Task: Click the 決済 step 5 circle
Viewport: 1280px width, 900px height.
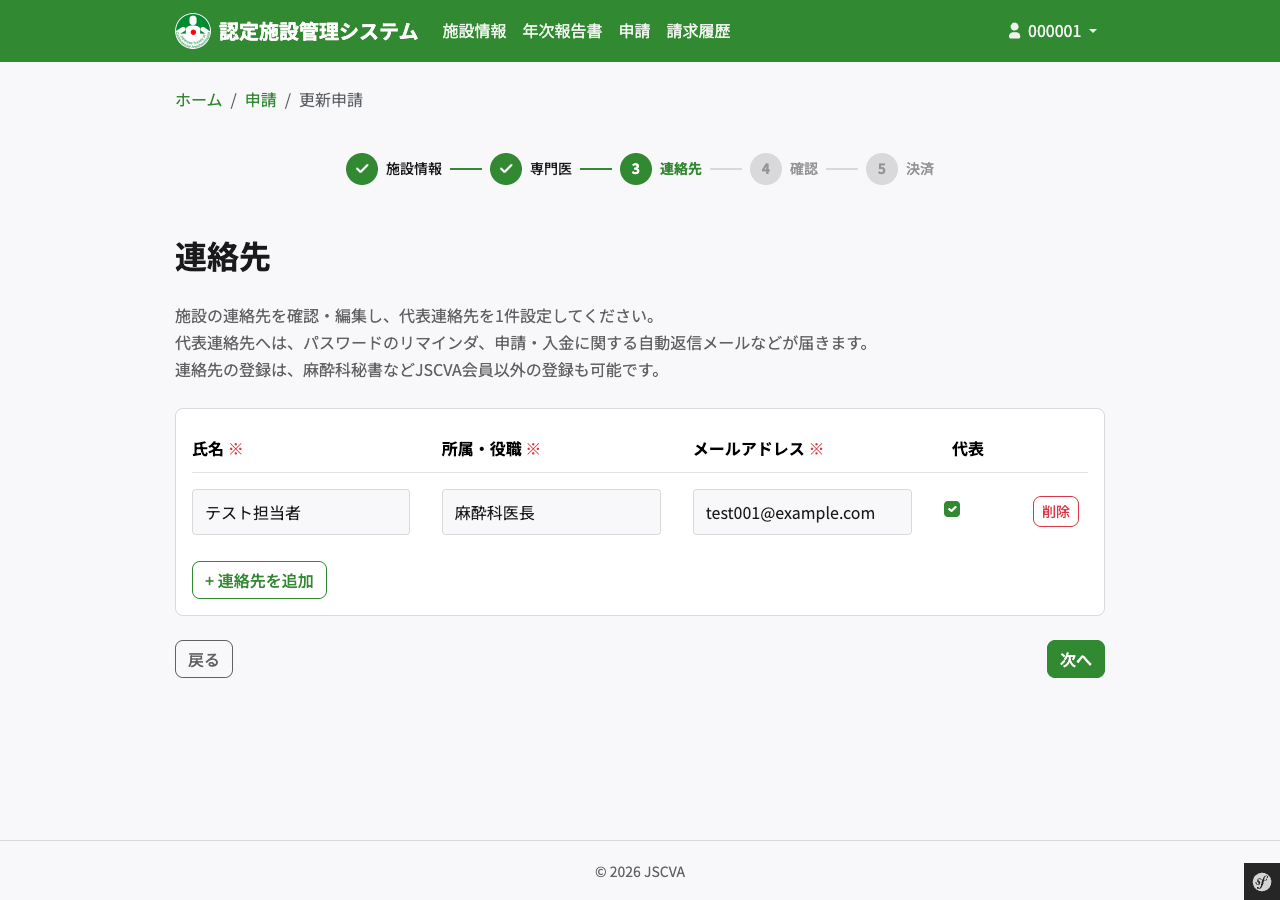Action: coord(881,168)
